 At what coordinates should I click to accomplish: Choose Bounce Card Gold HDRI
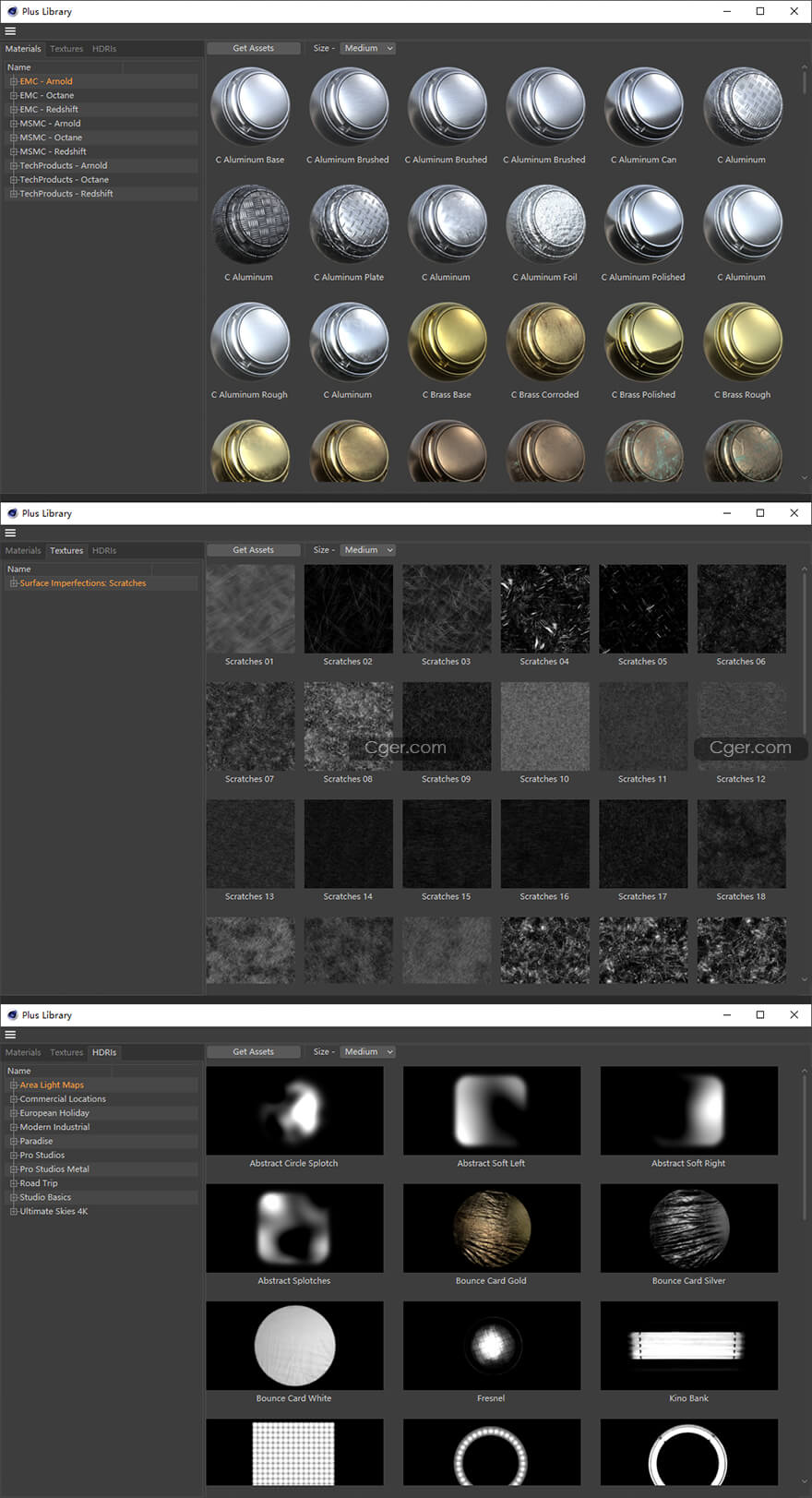tap(492, 1228)
